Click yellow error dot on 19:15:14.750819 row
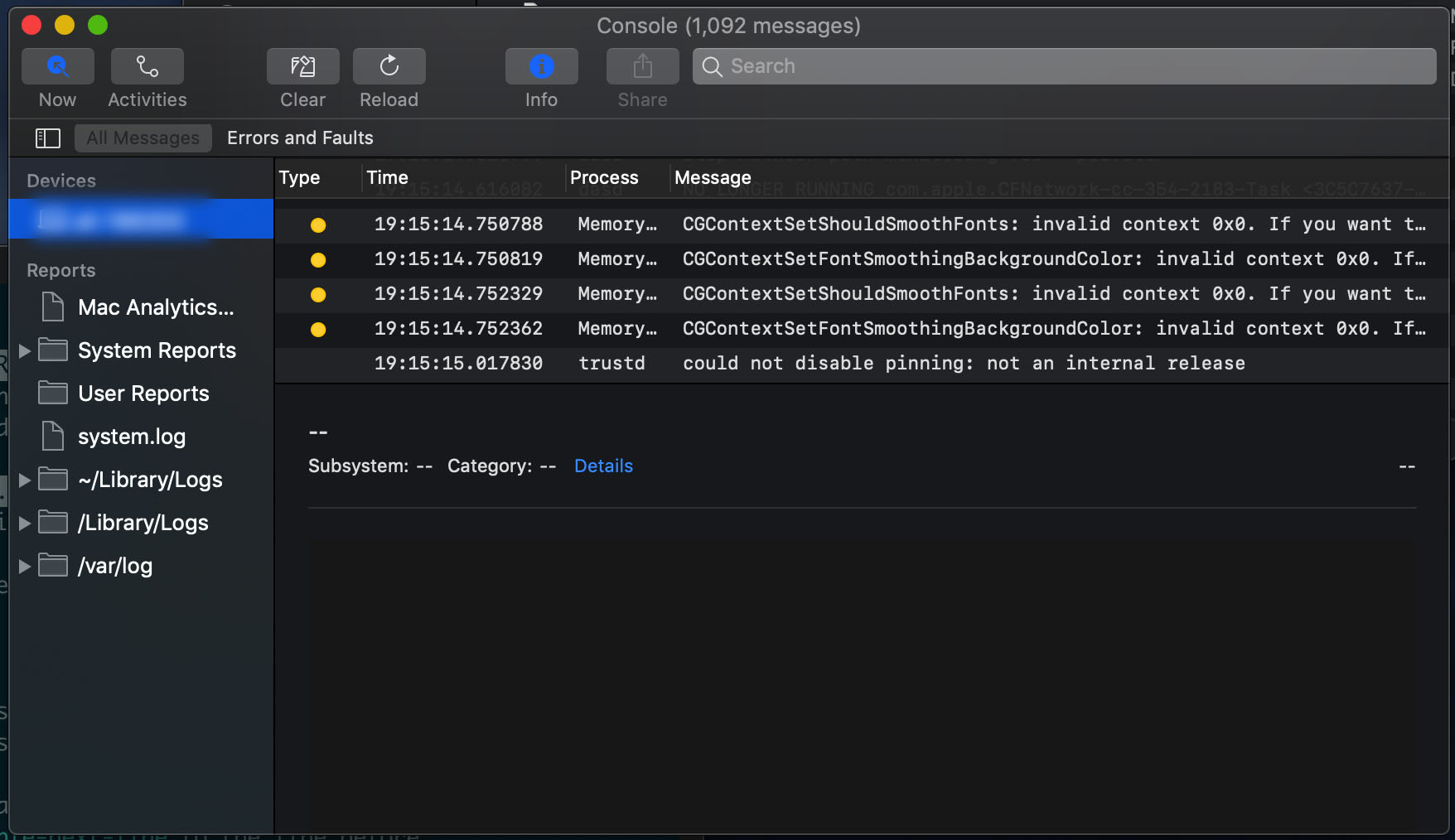Screen dimensions: 1455x840 tap(318, 260)
